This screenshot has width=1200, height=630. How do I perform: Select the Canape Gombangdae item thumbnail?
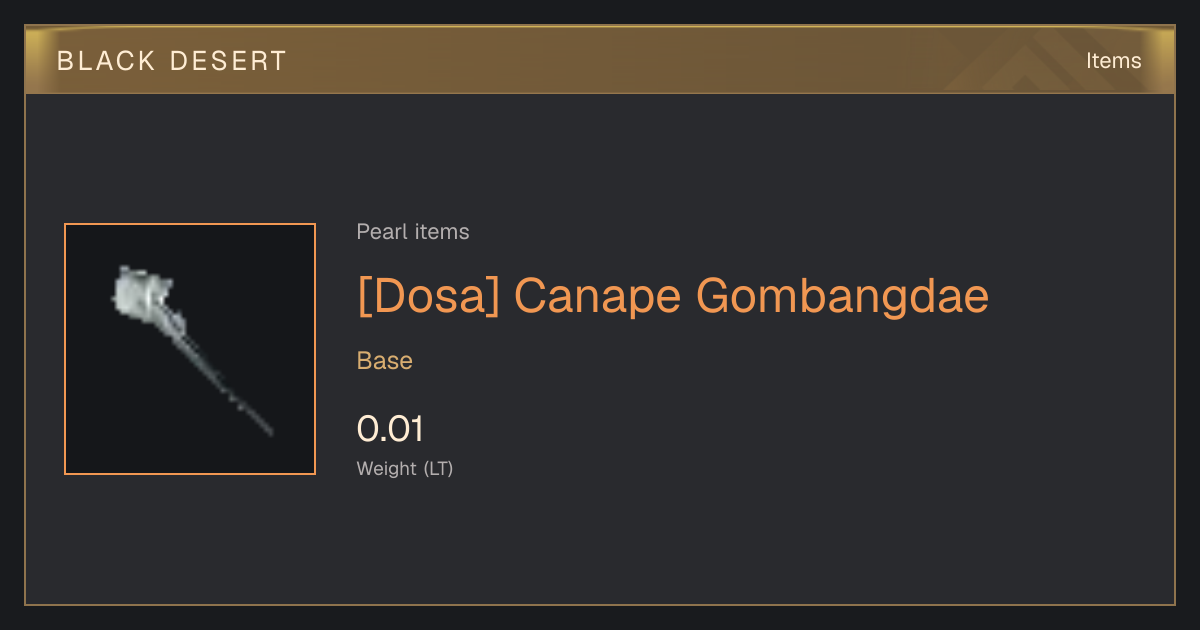pos(190,349)
